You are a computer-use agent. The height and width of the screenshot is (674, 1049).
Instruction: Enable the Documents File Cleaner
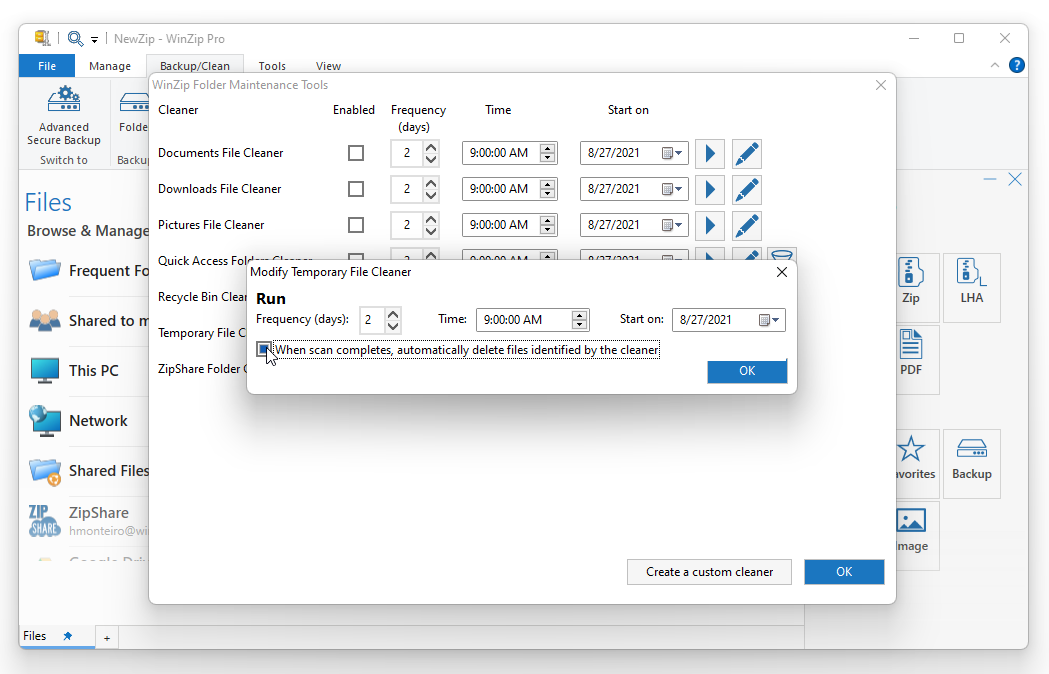point(356,153)
